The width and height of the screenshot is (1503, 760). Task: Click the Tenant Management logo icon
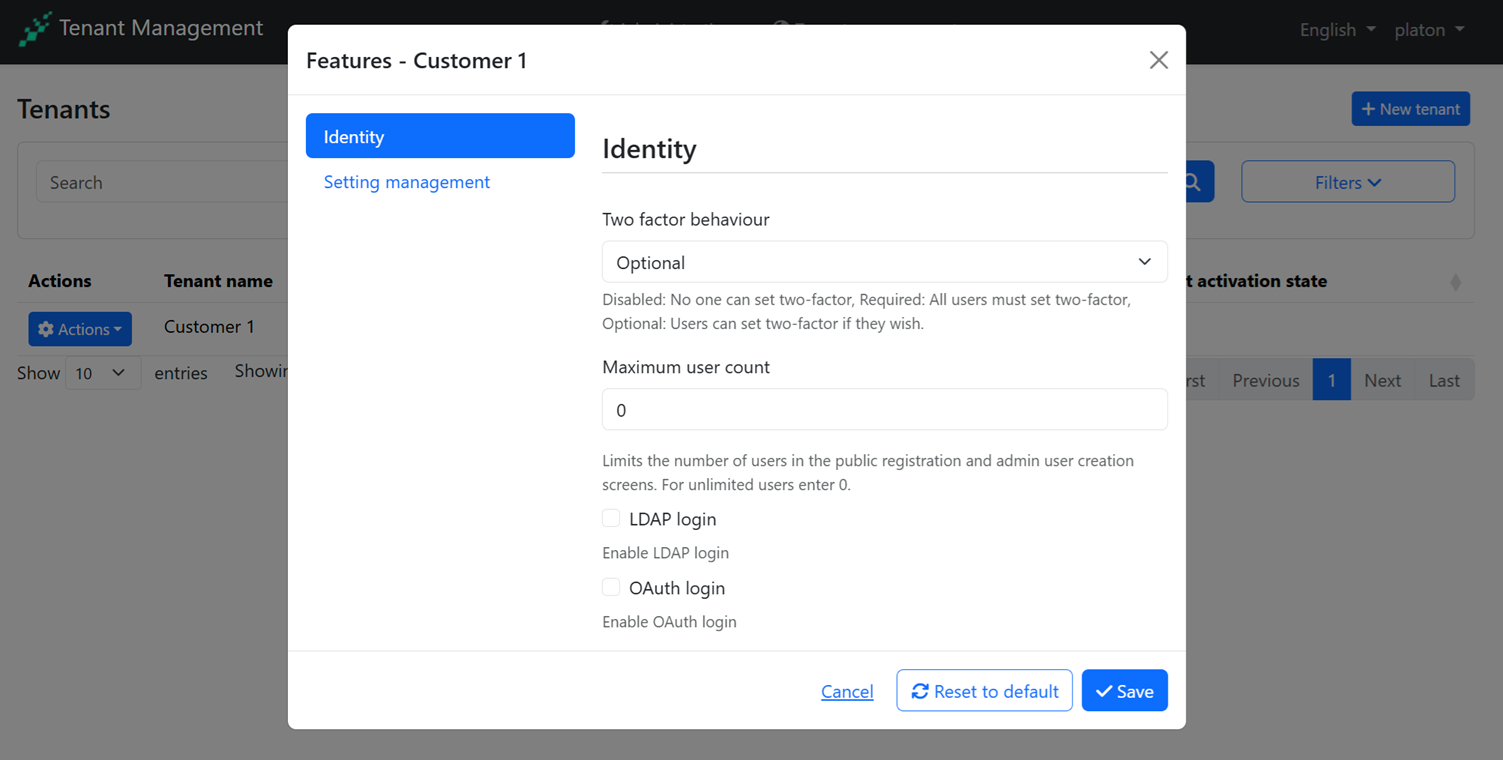[x=35, y=29]
